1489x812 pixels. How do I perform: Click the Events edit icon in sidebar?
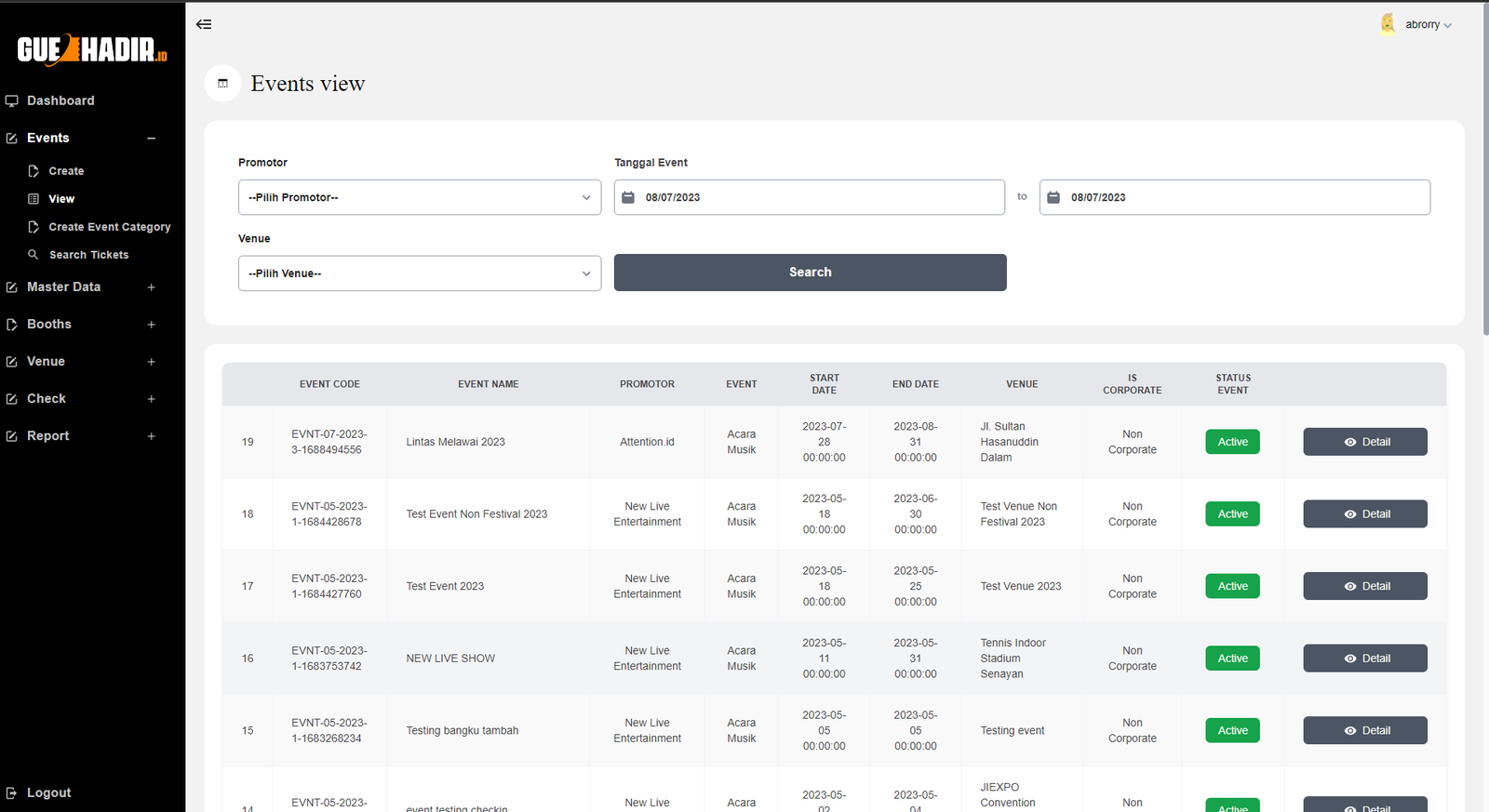pyautogui.click(x=12, y=138)
